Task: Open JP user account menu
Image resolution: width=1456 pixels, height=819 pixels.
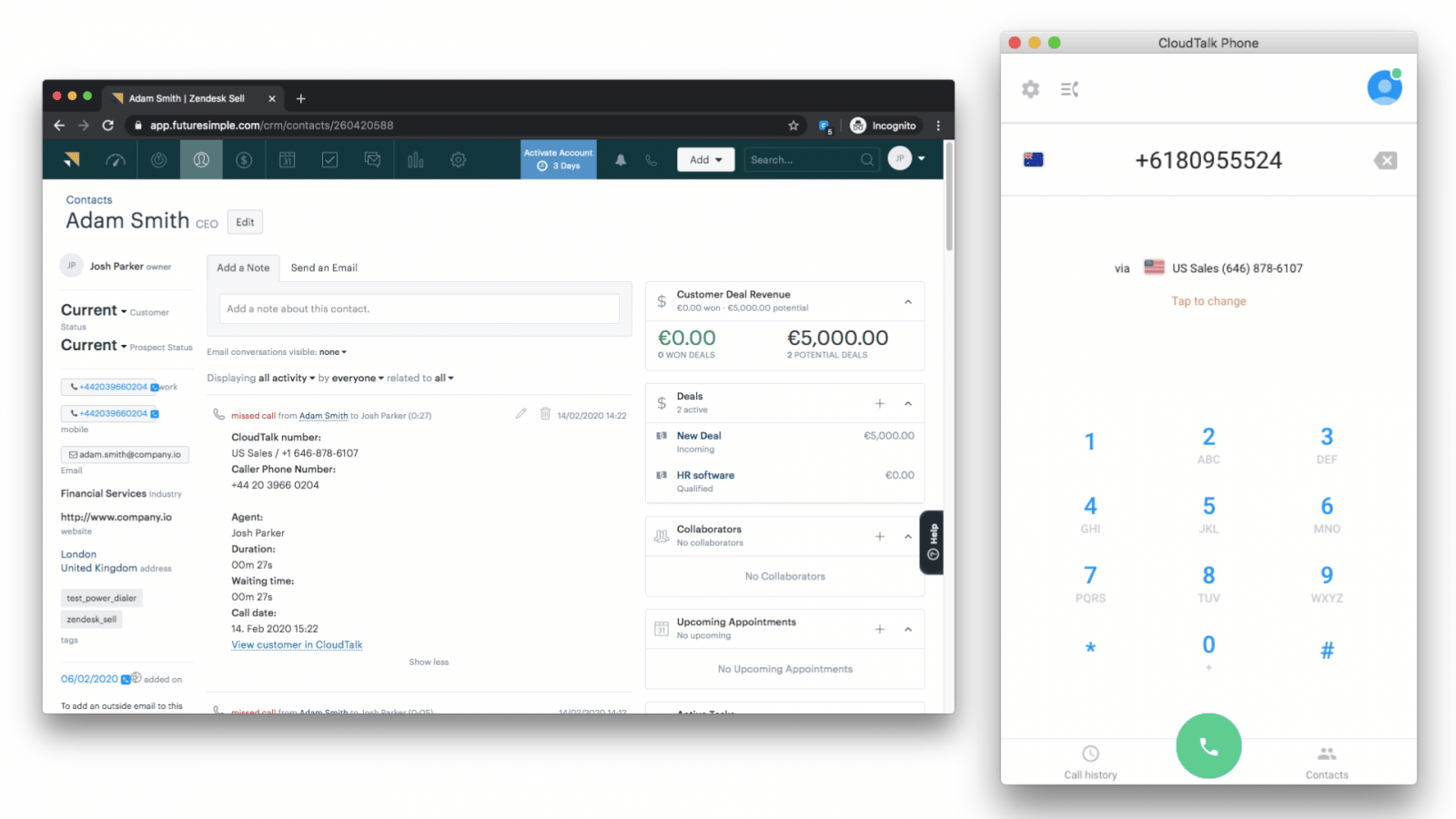Action: coord(907,158)
